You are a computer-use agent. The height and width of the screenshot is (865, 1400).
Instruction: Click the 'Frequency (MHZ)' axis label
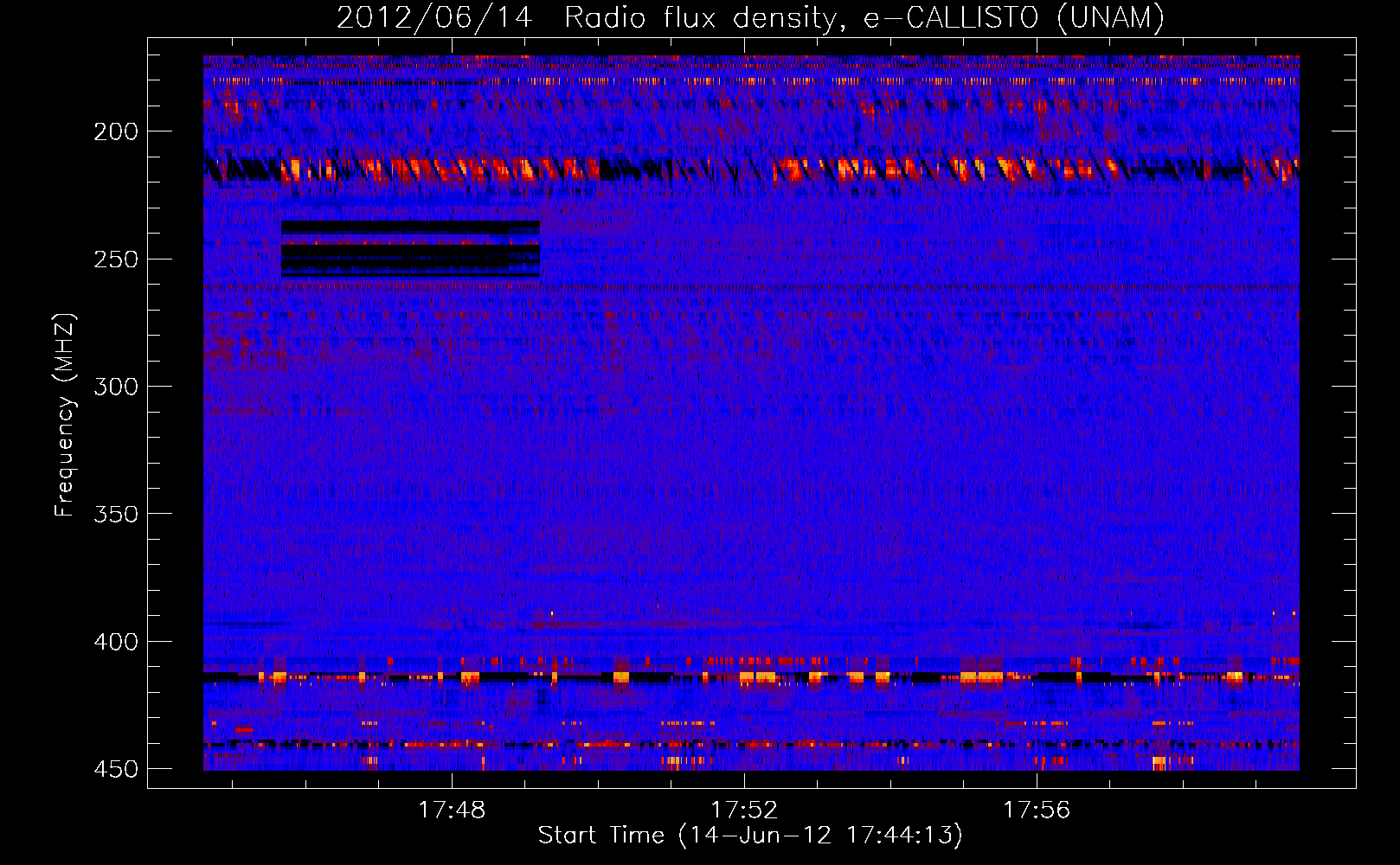(x=65, y=415)
